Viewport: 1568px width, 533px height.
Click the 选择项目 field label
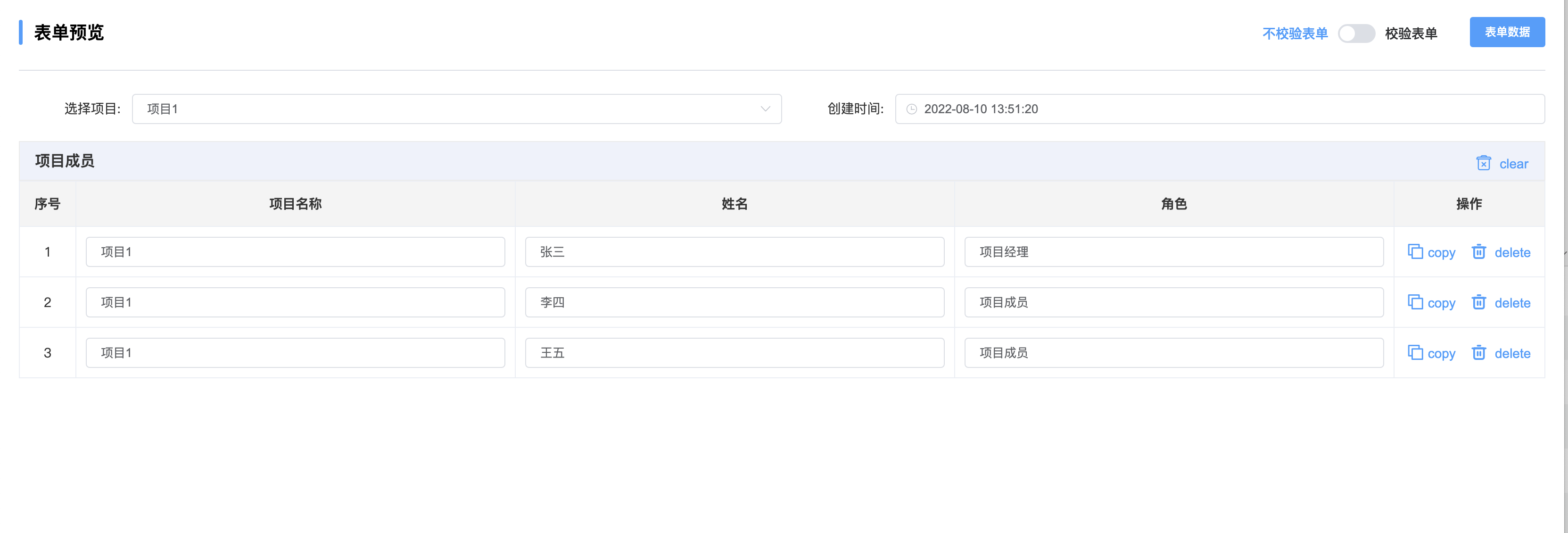tap(92, 109)
